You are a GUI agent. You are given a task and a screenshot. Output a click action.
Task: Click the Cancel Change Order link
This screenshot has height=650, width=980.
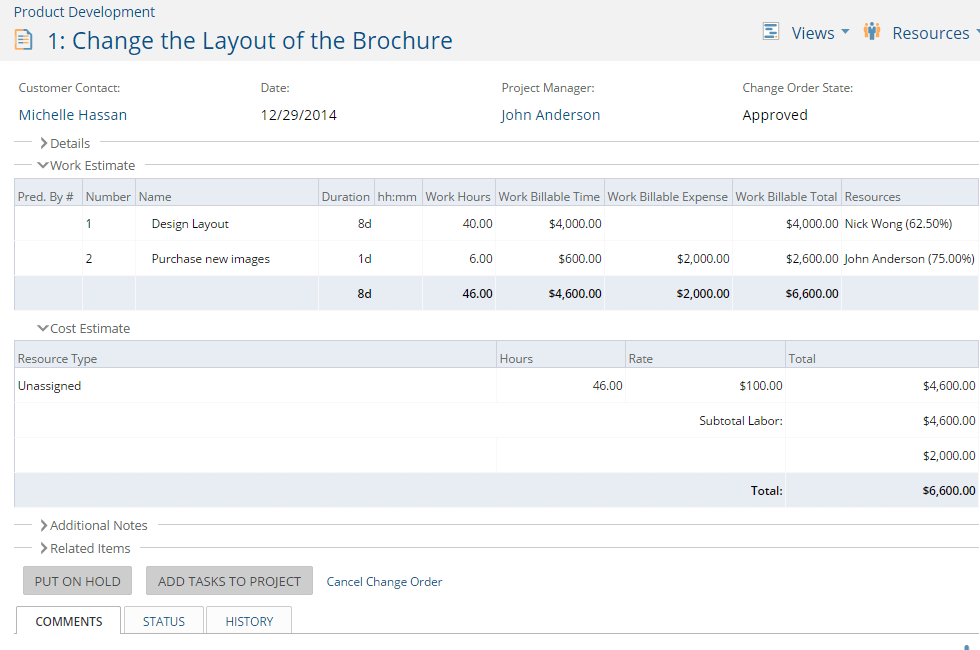(384, 581)
